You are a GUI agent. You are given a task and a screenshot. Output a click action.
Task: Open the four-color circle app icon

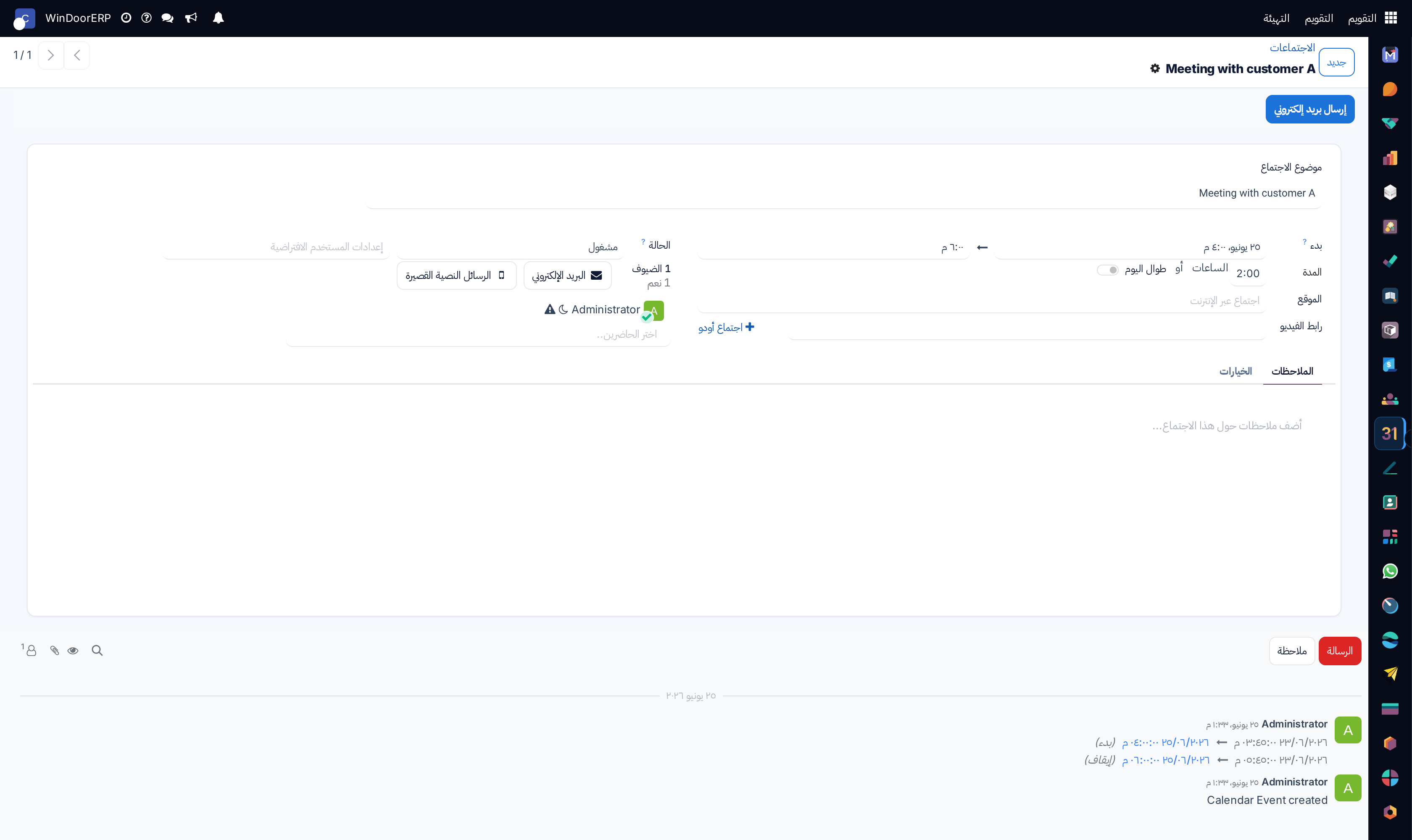coord(1390,778)
